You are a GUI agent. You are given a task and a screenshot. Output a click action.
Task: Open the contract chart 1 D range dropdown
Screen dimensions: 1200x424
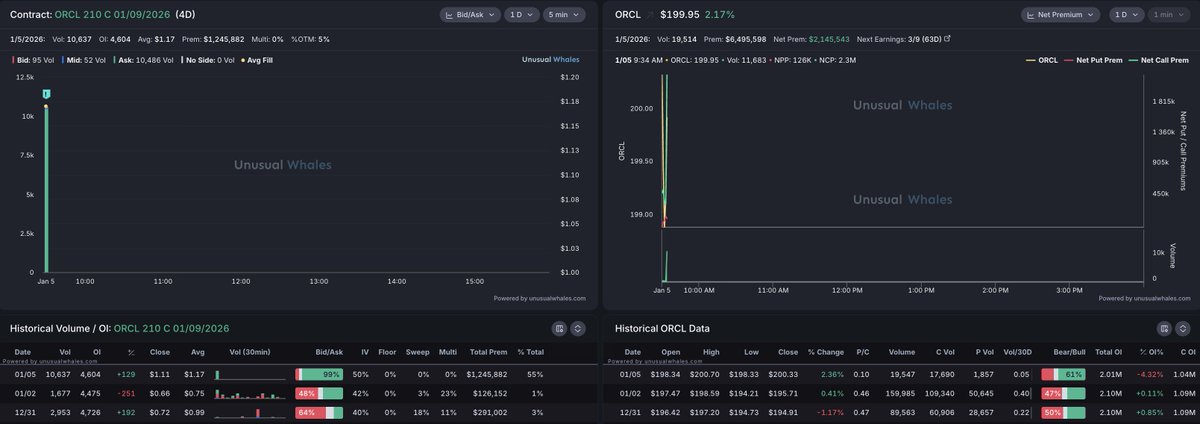[x=522, y=15]
